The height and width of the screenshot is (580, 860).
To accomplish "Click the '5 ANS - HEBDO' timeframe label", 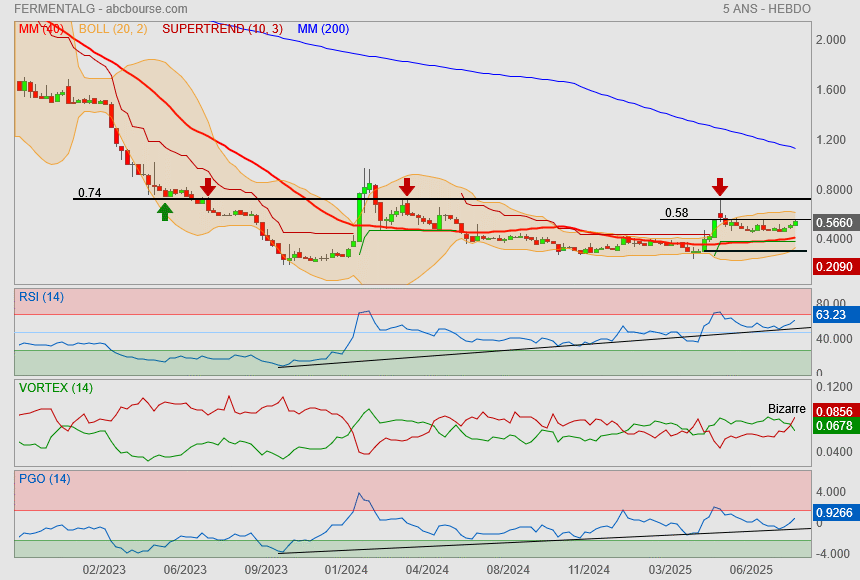I will click(x=766, y=9).
